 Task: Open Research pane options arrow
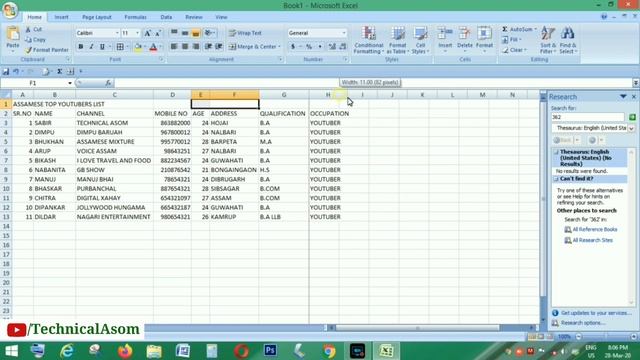(x=623, y=97)
